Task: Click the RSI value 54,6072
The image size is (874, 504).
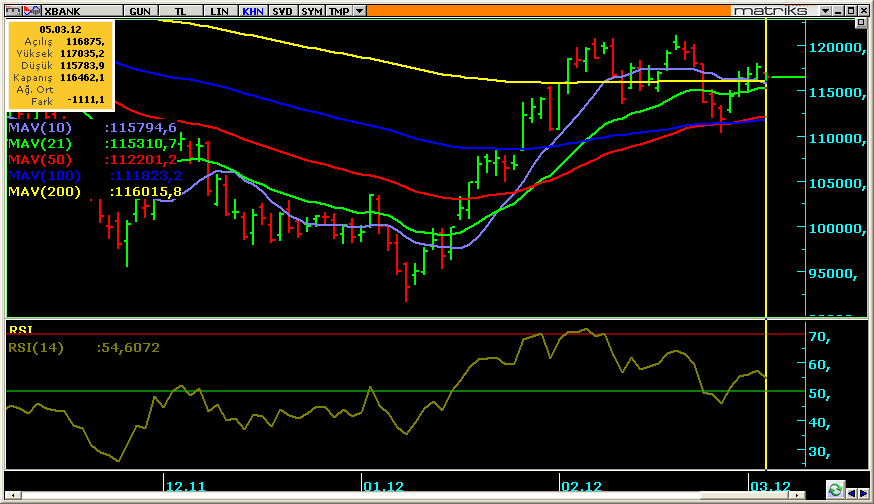Action: click(128, 348)
